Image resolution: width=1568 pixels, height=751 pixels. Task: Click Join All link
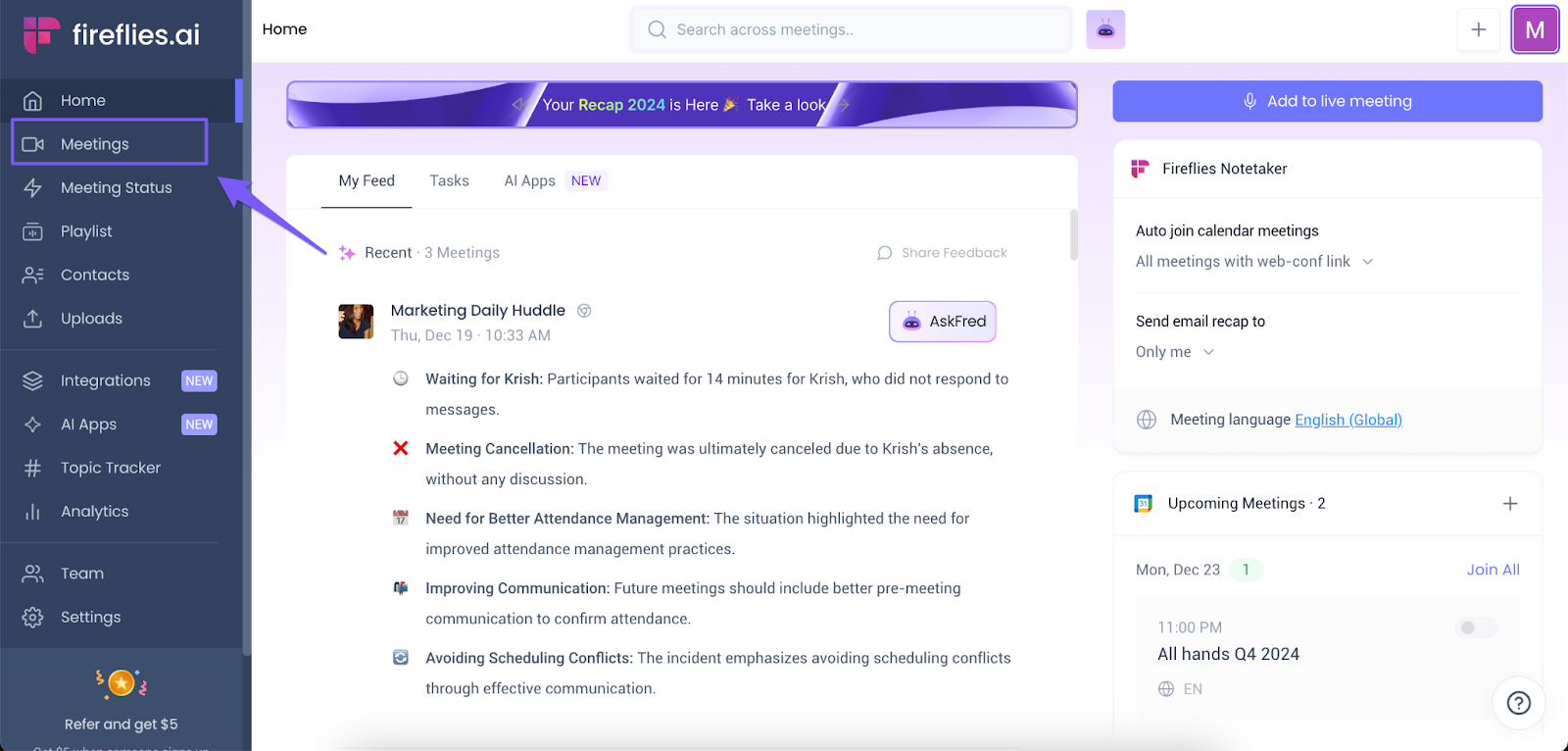[1493, 570]
